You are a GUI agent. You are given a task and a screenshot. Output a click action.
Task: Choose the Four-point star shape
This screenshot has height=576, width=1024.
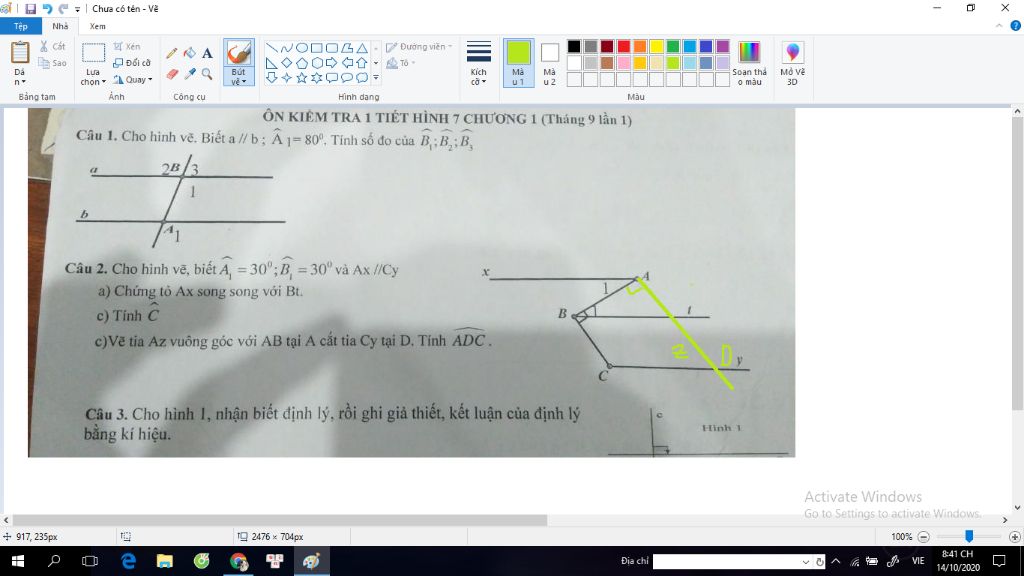tap(287, 78)
